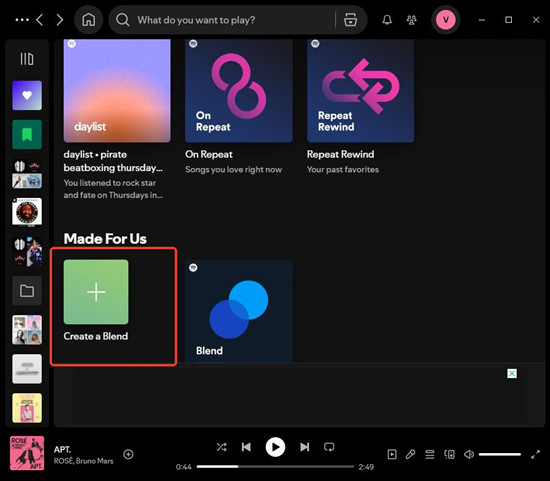Skip to next track
This screenshot has width=550, height=481.
click(x=304, y=447)
